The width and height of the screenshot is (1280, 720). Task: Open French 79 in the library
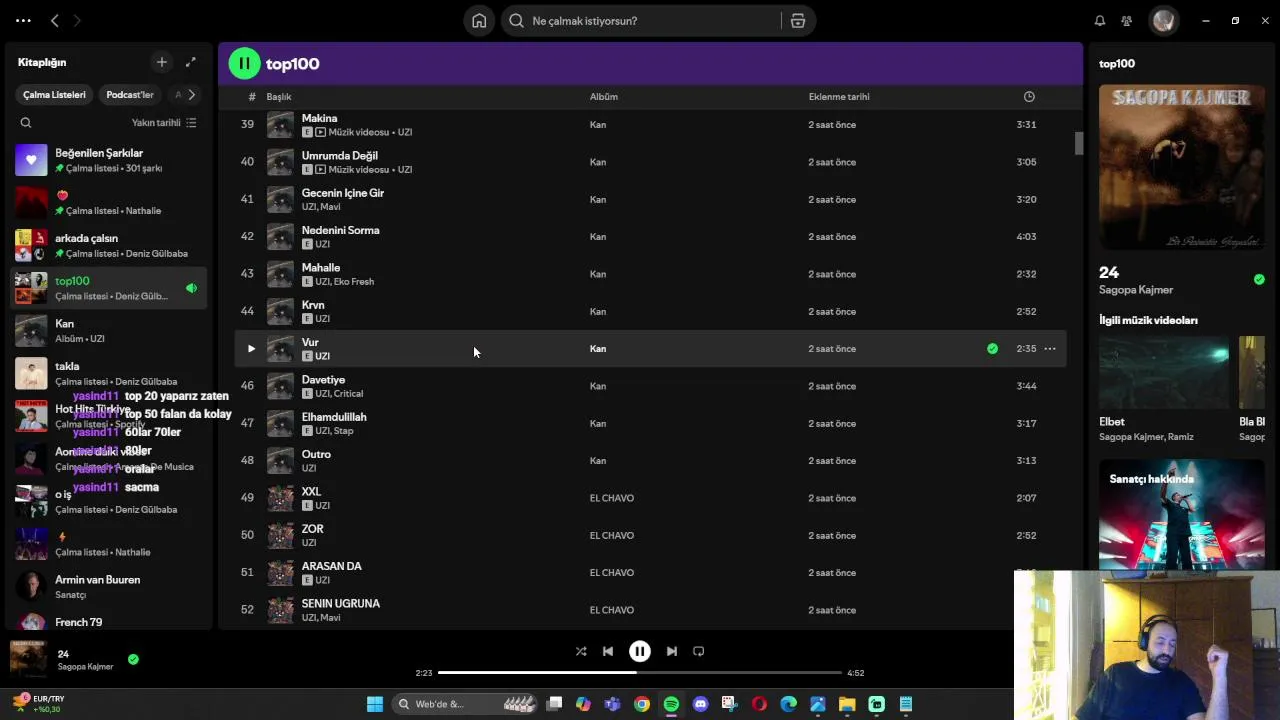click(110, 622)
